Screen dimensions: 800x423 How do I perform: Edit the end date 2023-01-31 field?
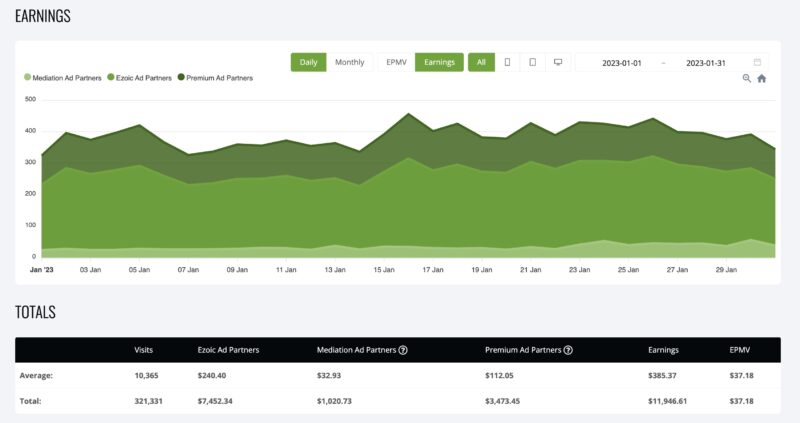[705, 63]
